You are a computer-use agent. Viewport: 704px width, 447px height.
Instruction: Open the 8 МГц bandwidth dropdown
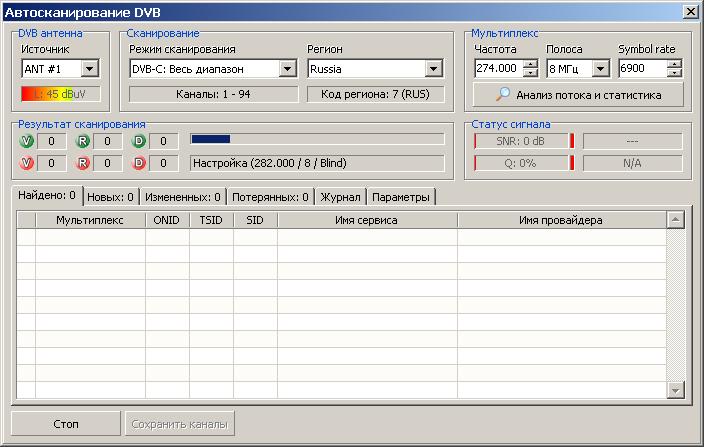600,69
